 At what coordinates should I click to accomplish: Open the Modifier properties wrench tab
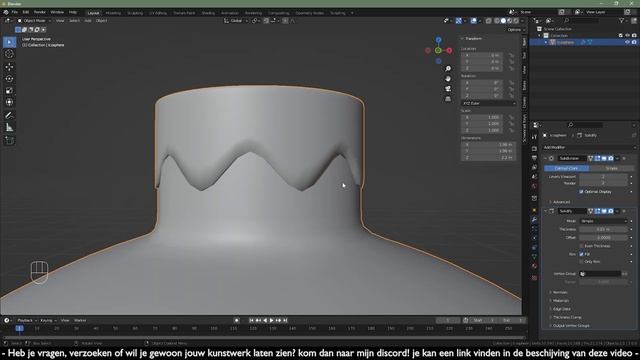534,220
